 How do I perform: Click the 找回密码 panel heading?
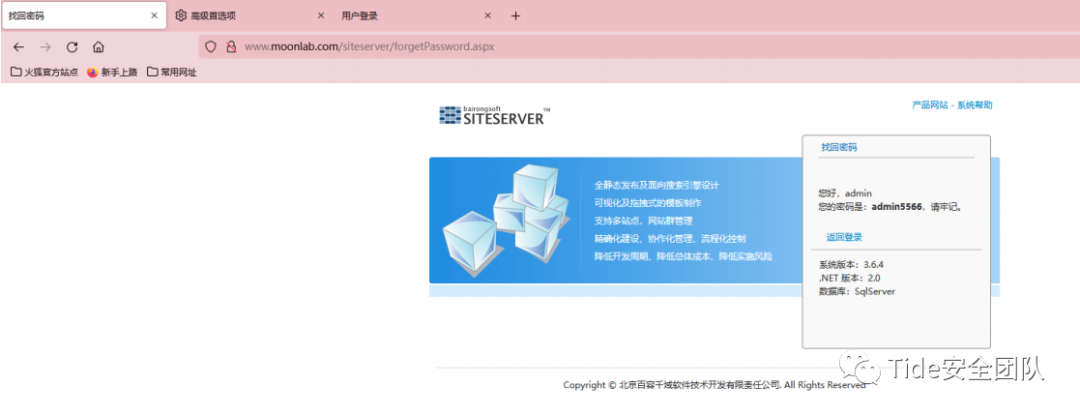point(839,147)
